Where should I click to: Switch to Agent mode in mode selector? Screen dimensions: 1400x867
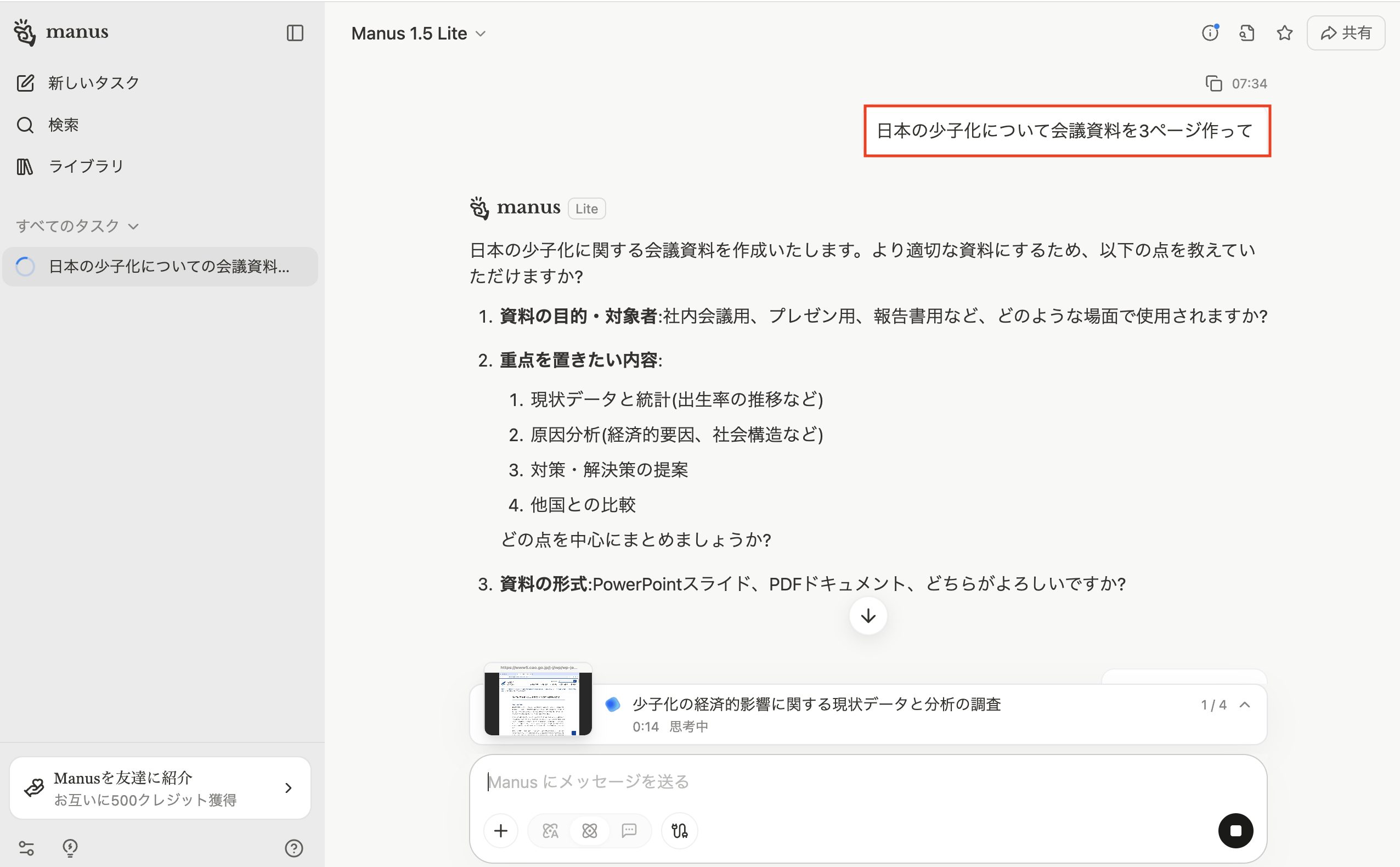point(589,830)
